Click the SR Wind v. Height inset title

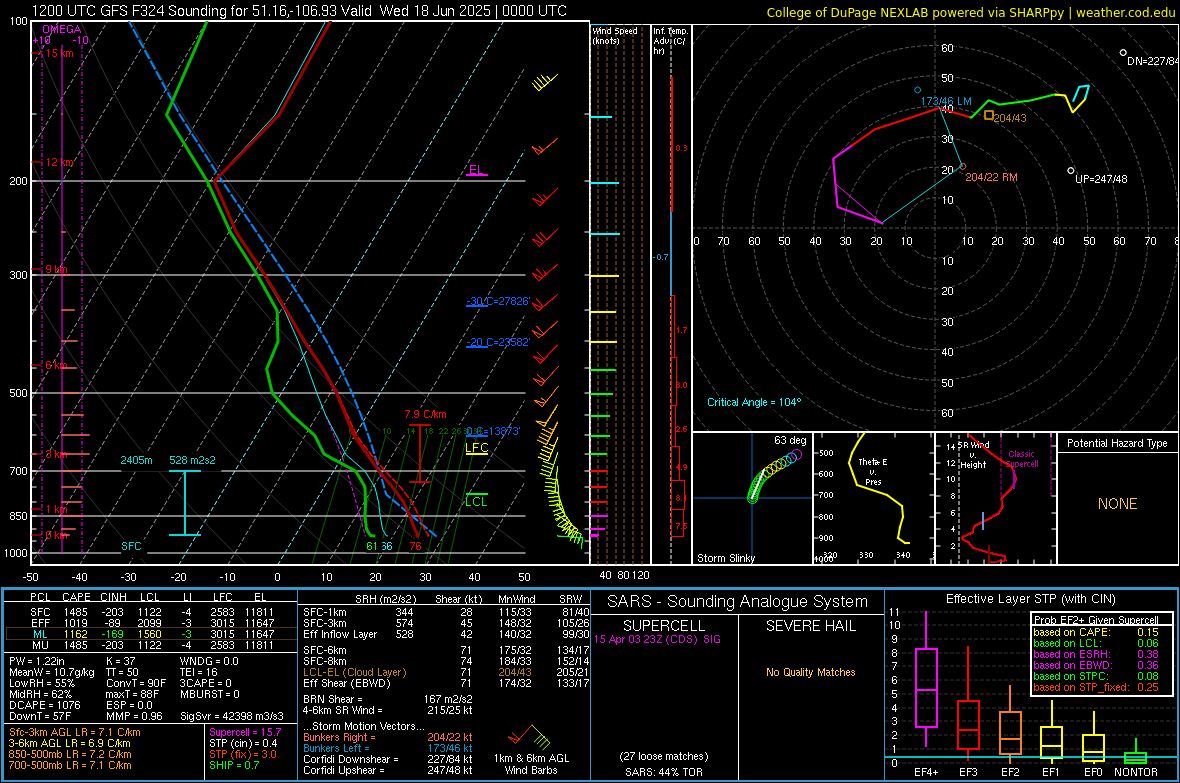point(973,455)
